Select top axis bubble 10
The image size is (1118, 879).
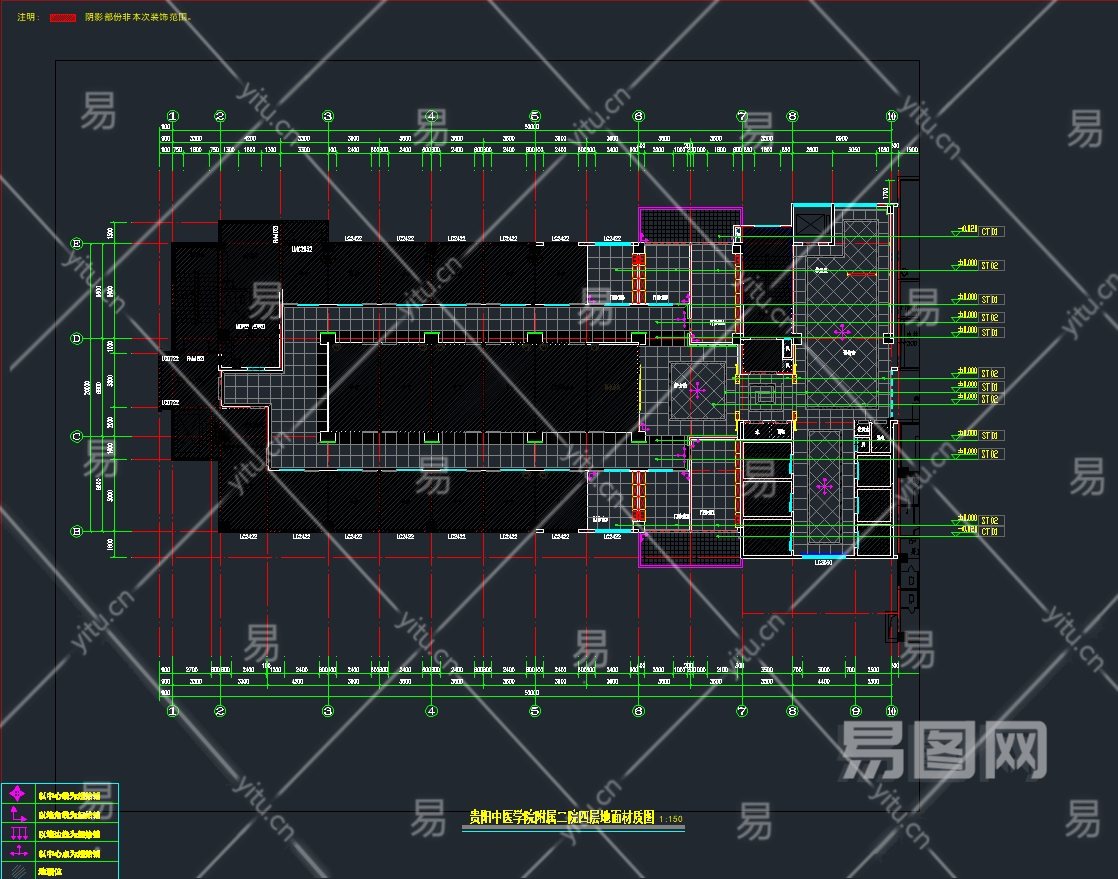[x=891, y=115]
